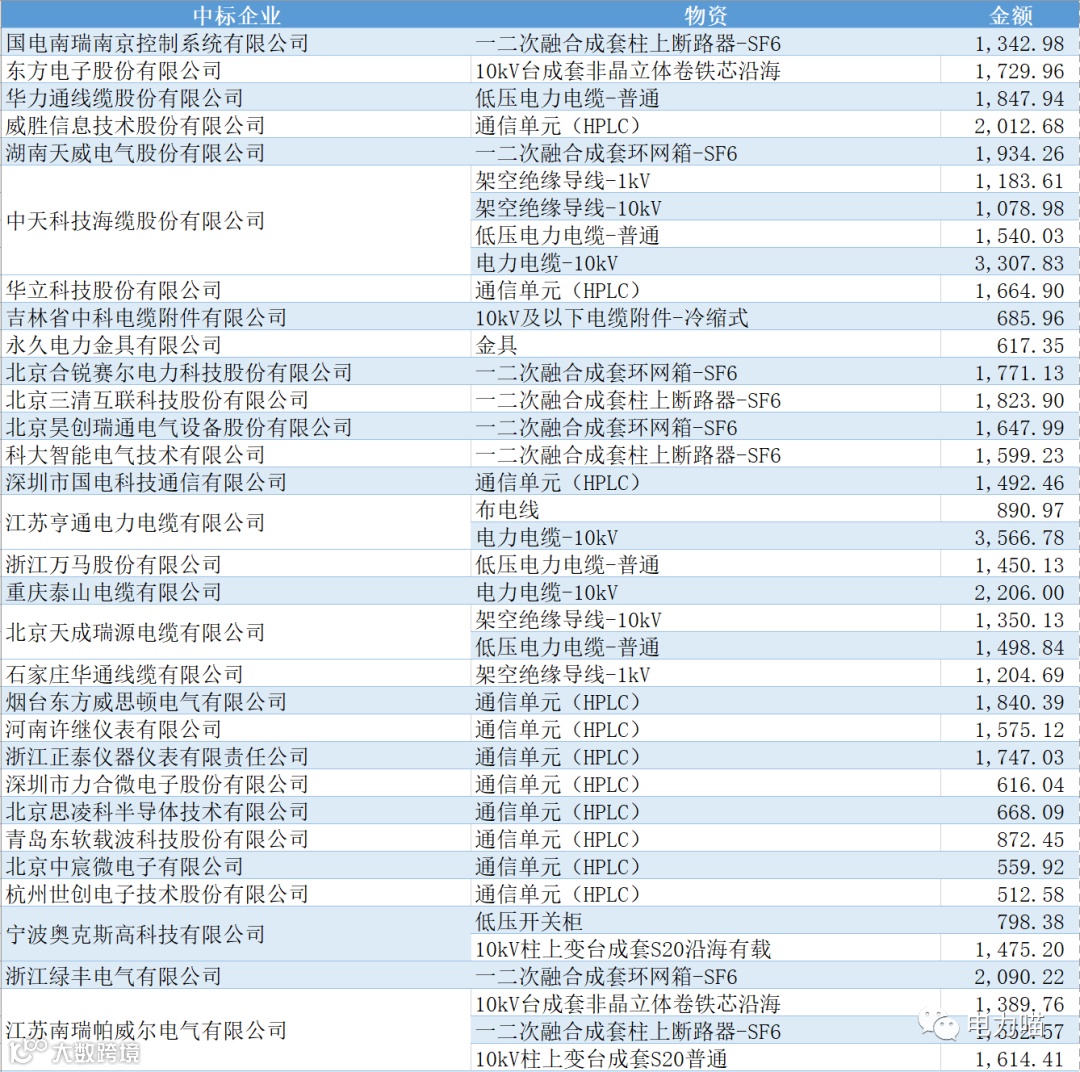Click the amount 1,183.61
Screen dimensions: 1080x1072
coord(1019,181)
